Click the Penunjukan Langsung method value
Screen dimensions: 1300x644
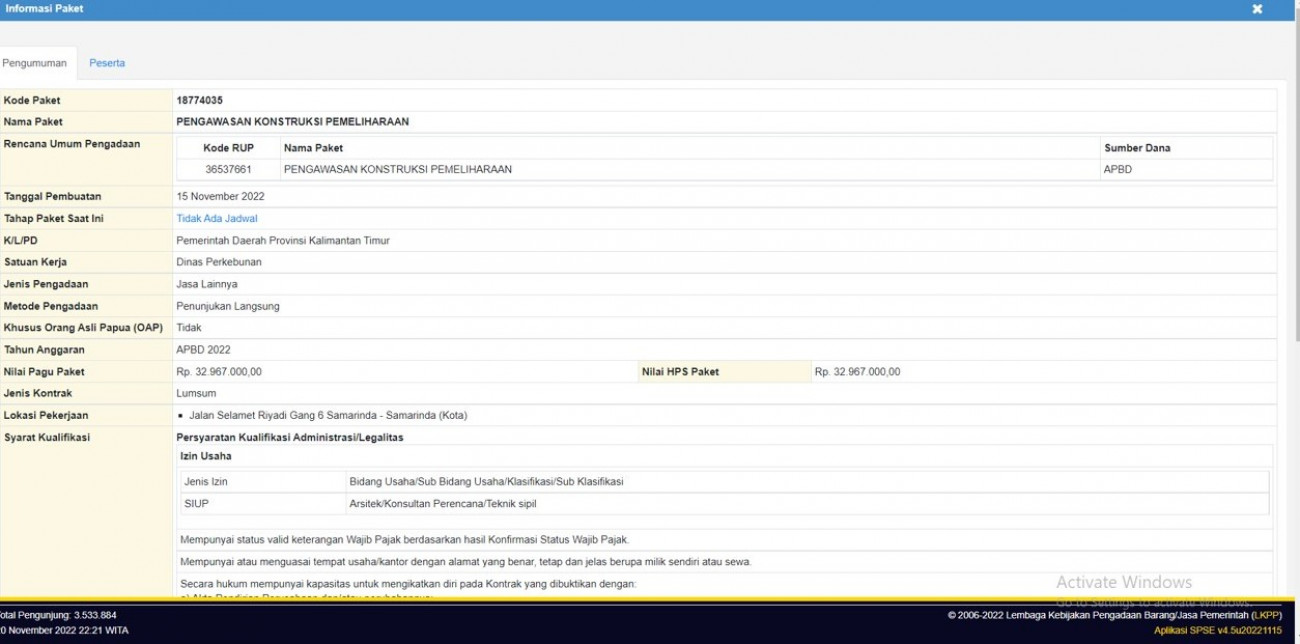tap(228, 306)
